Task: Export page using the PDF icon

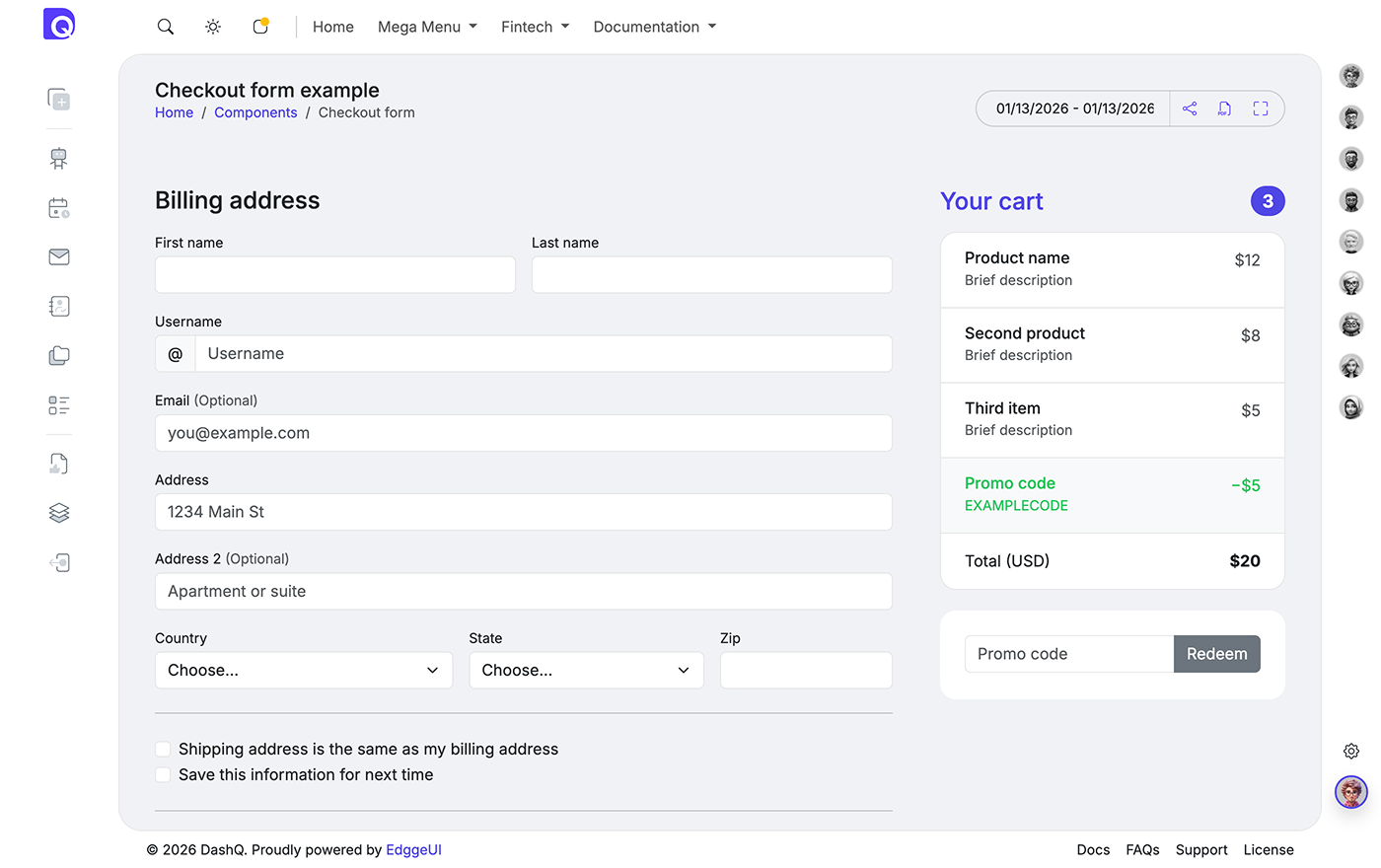Action: [1224, 108]
